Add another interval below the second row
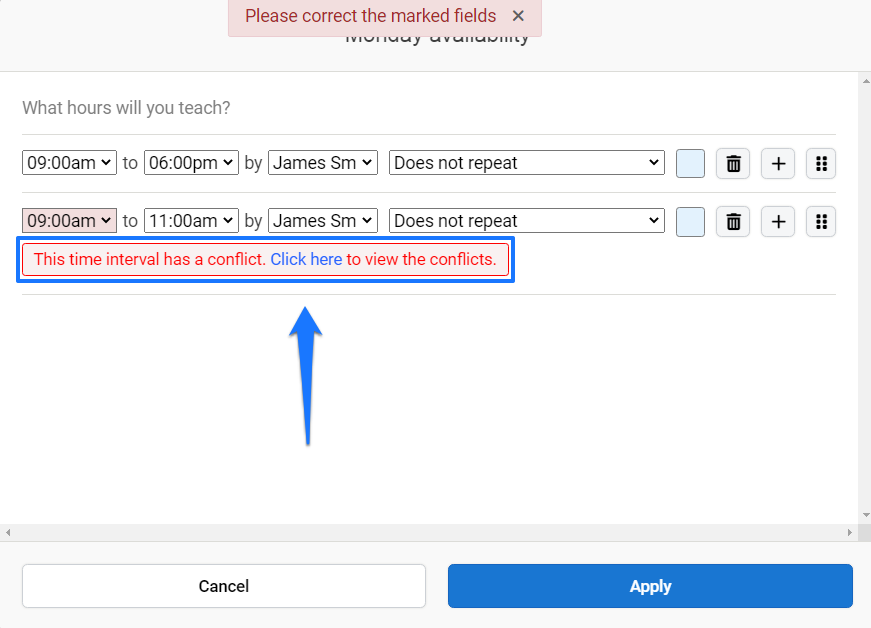The width and height of the screenshot is (871, 628). [x=777, y=221]
